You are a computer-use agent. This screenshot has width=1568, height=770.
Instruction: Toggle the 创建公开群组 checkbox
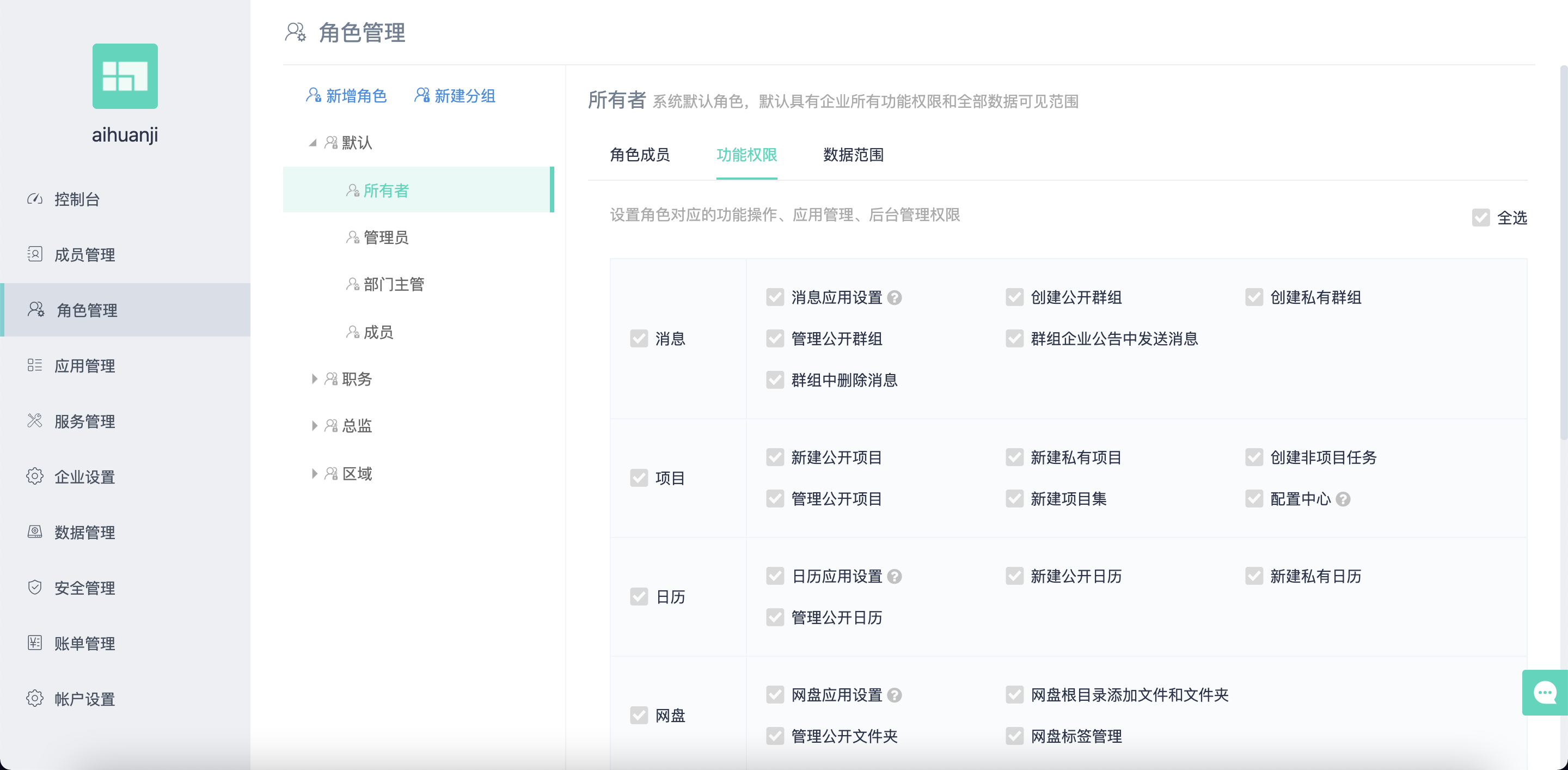coord(1014,298)
